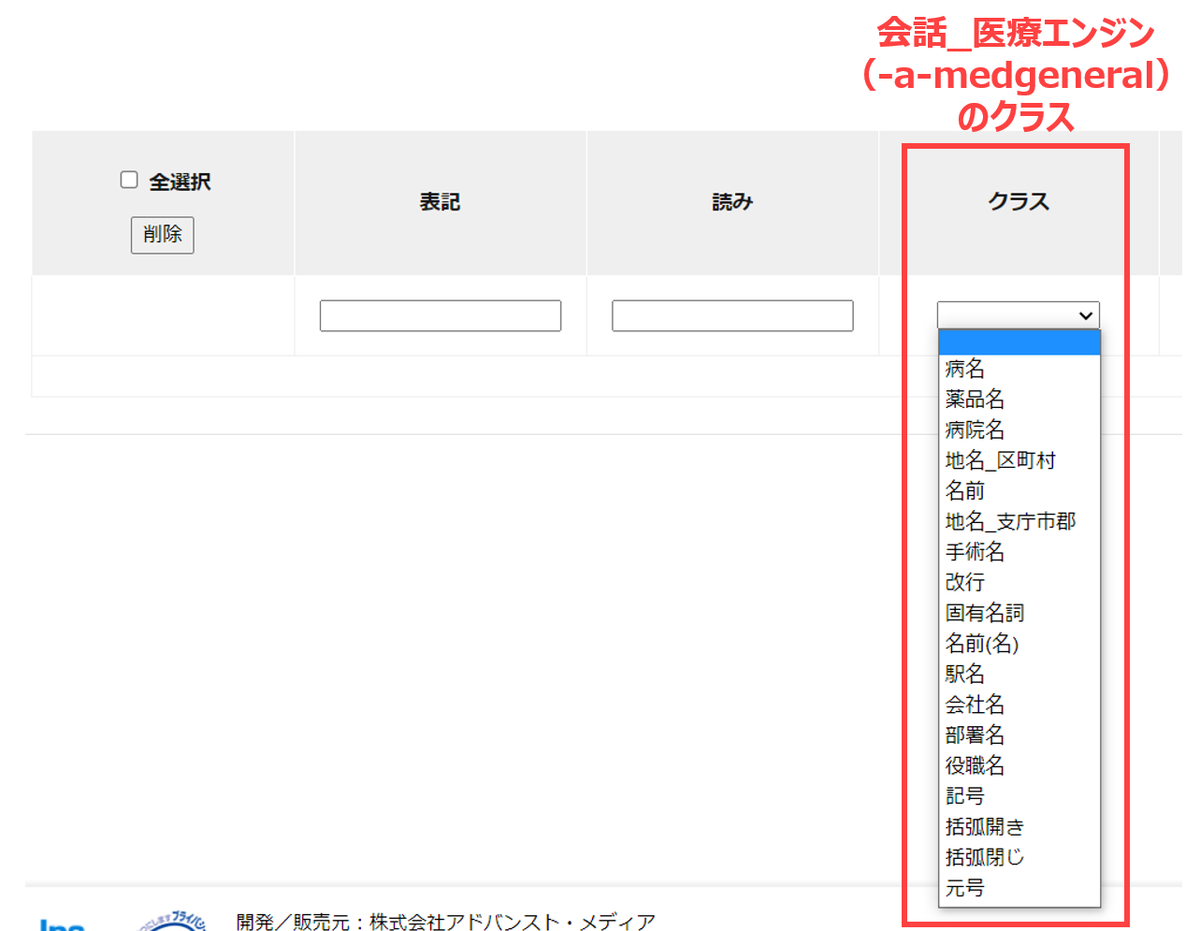This screenshot has height=931, width=1200.
Task: Collapse the クラス dropdown via its arrow
Action: [1085, 315]
